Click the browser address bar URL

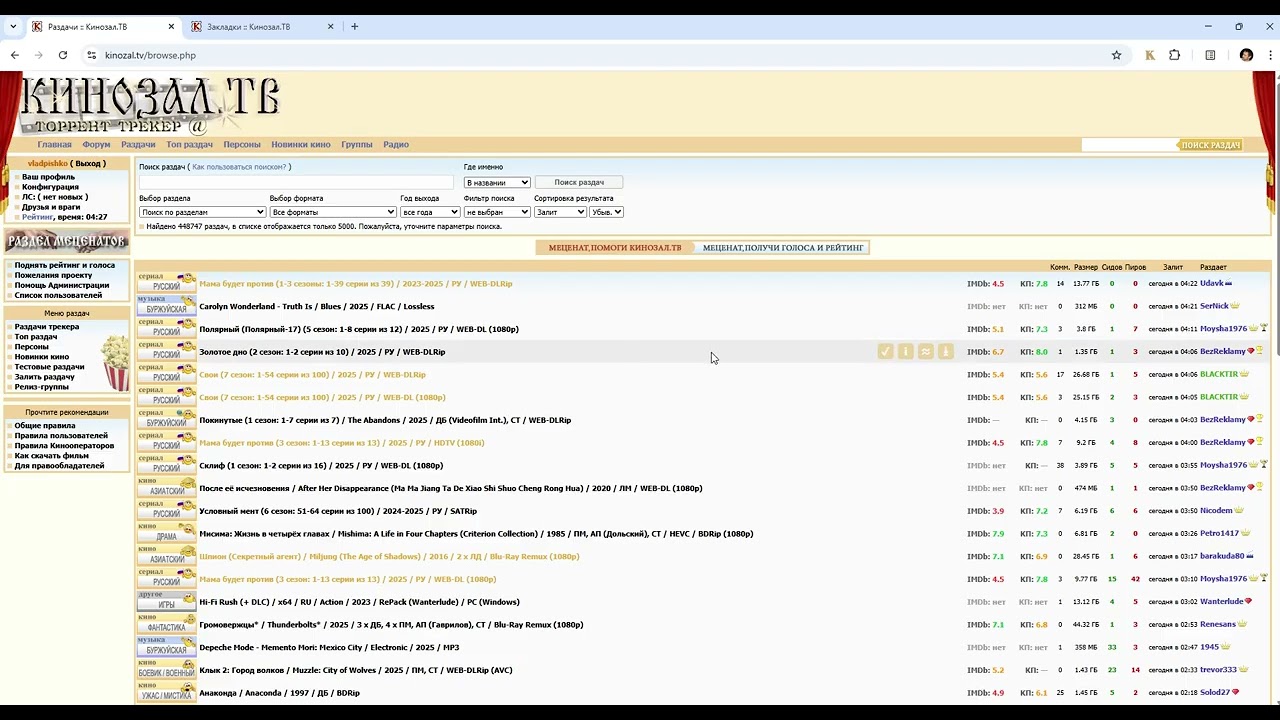click(150, 55)
